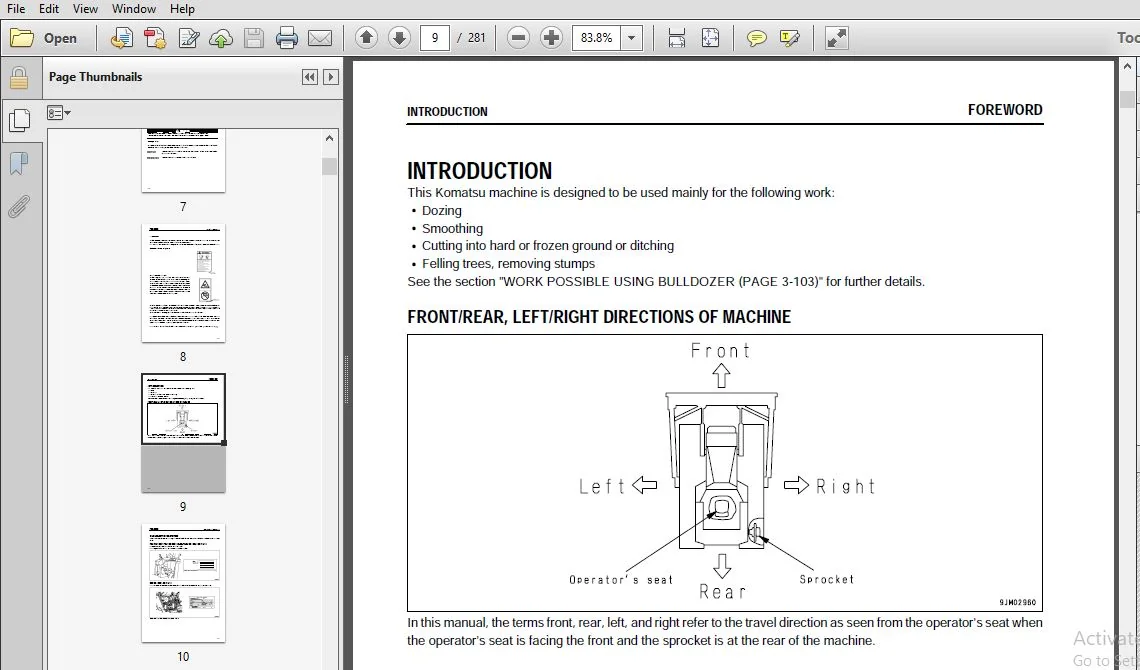Click document scrollbar up arrow

(x=1128, y=67)
